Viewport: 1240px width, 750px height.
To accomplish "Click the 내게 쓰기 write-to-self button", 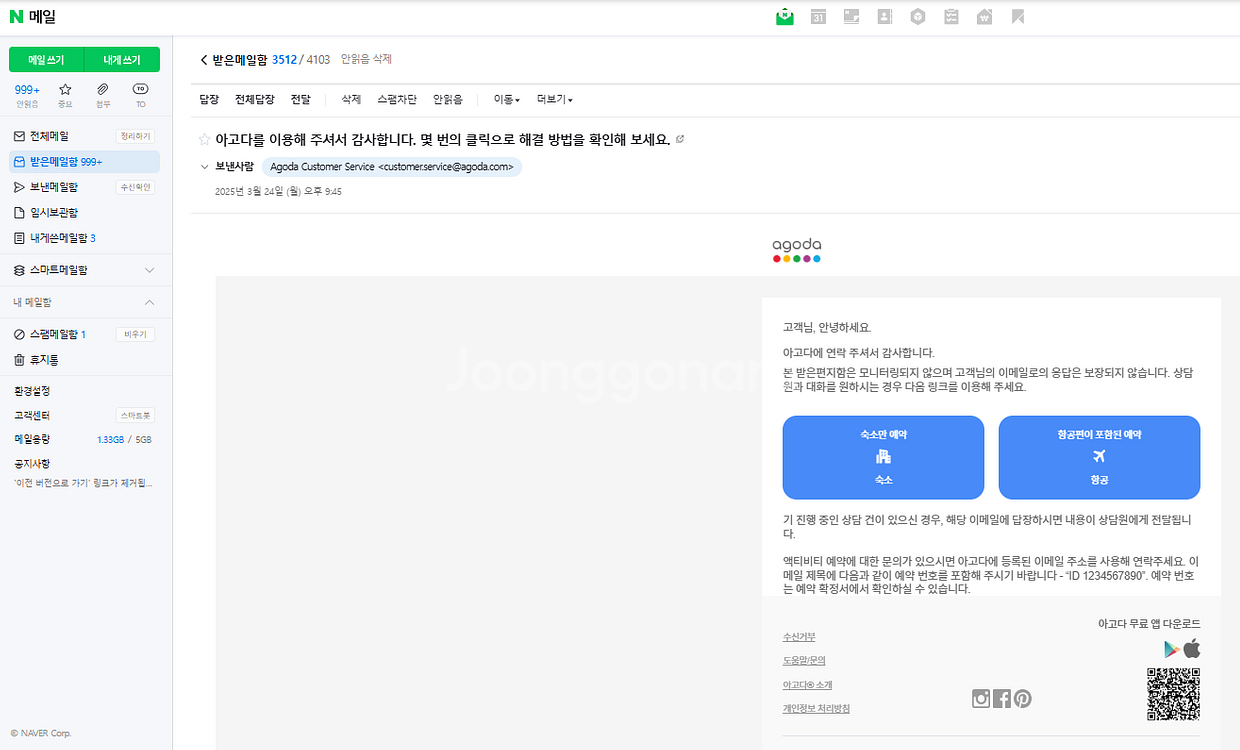I will (122, 60).
